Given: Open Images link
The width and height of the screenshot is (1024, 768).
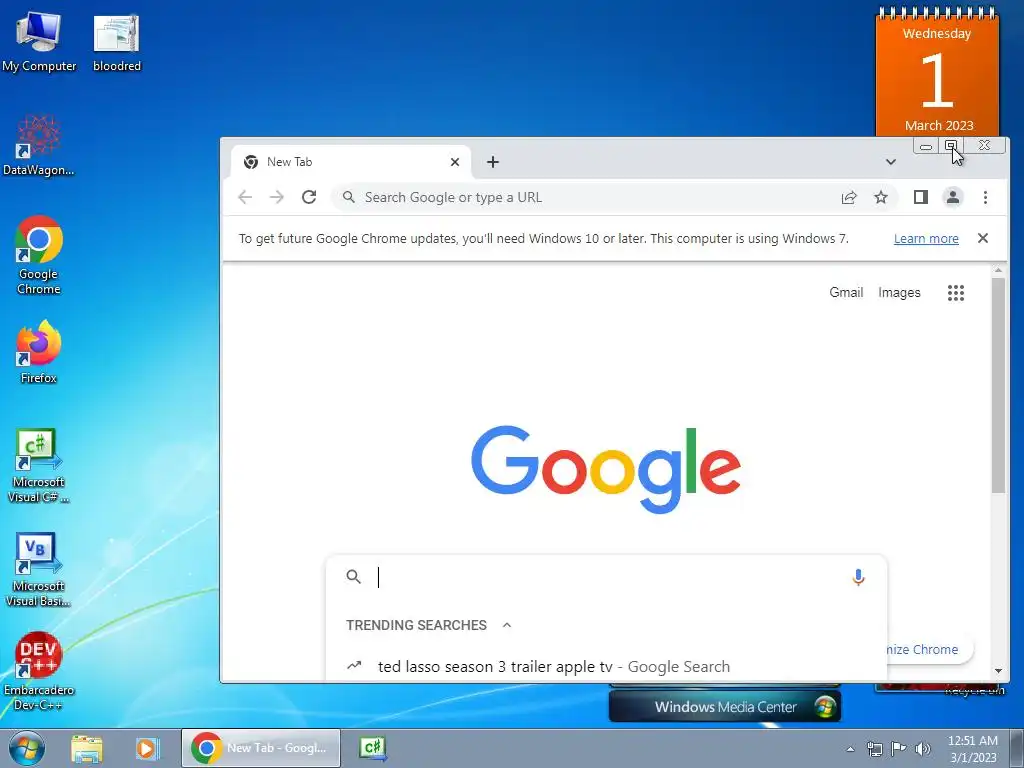Looking at the screenshot, I should click(x=899, y=293).
